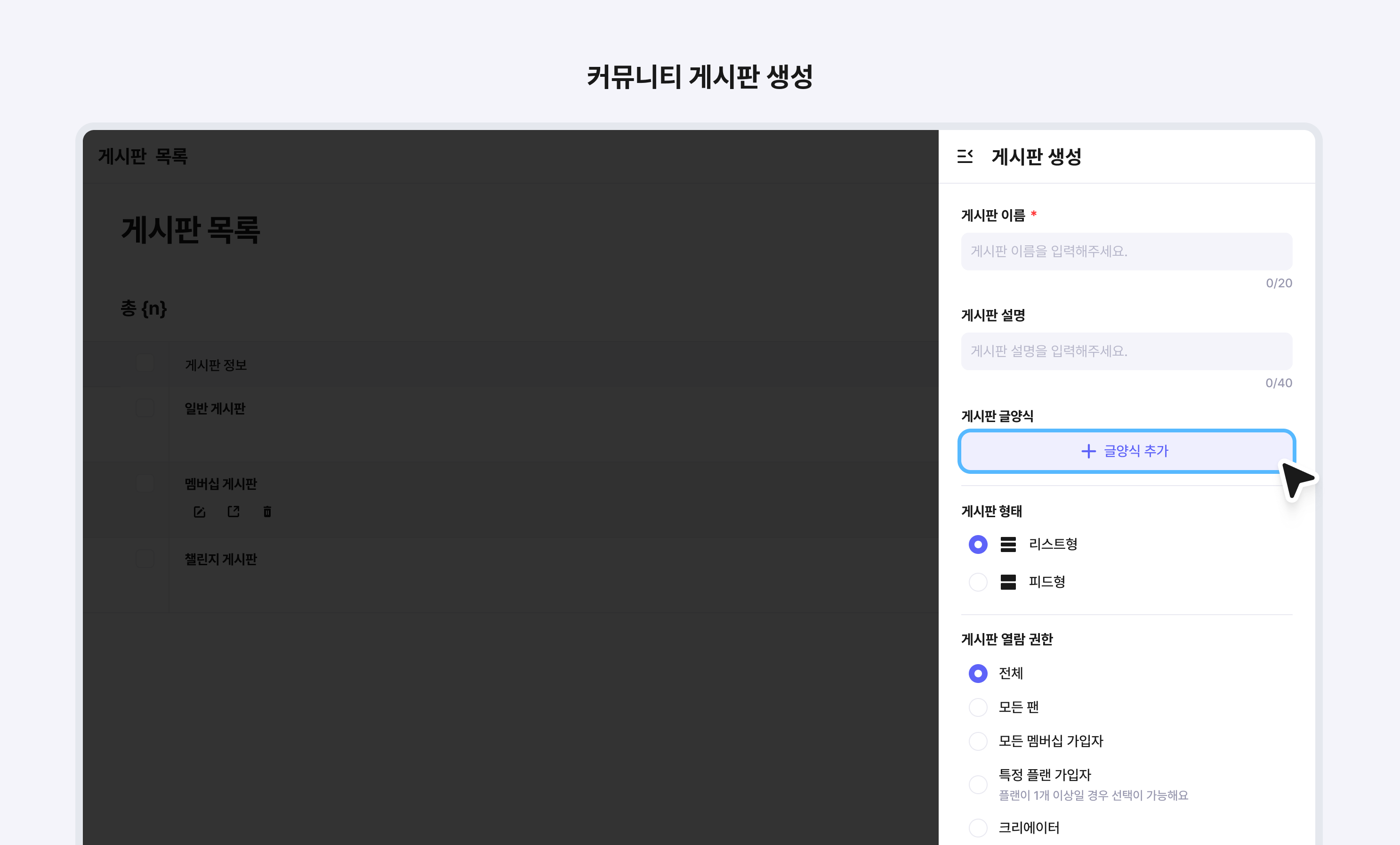Image resolution: width=1400 pixels, height=845 pixels.
Task: Focus the 게시판 설명 input field
Action: tap(1126, 351)
